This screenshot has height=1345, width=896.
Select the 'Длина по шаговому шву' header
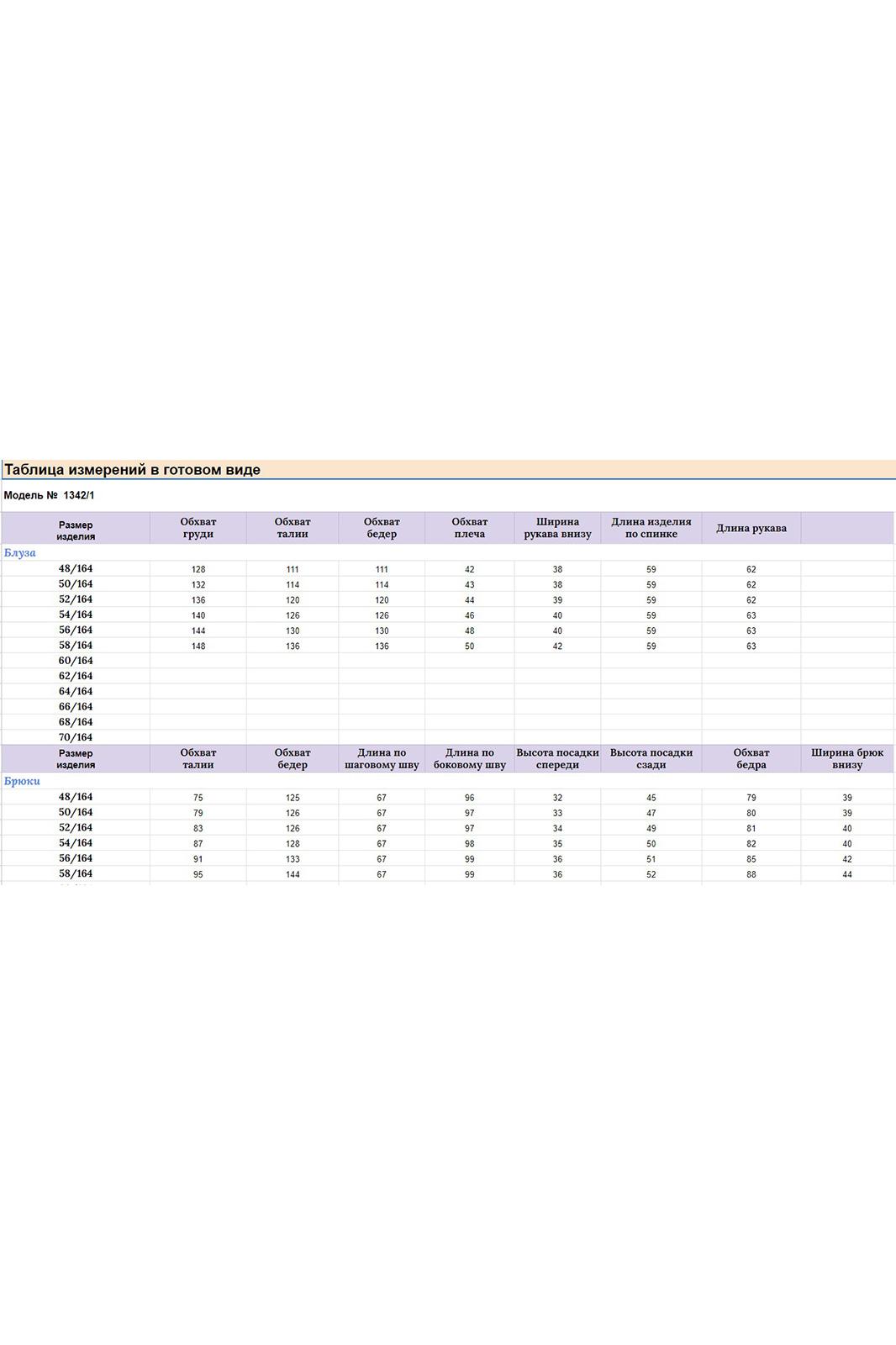tap(382, 759)
